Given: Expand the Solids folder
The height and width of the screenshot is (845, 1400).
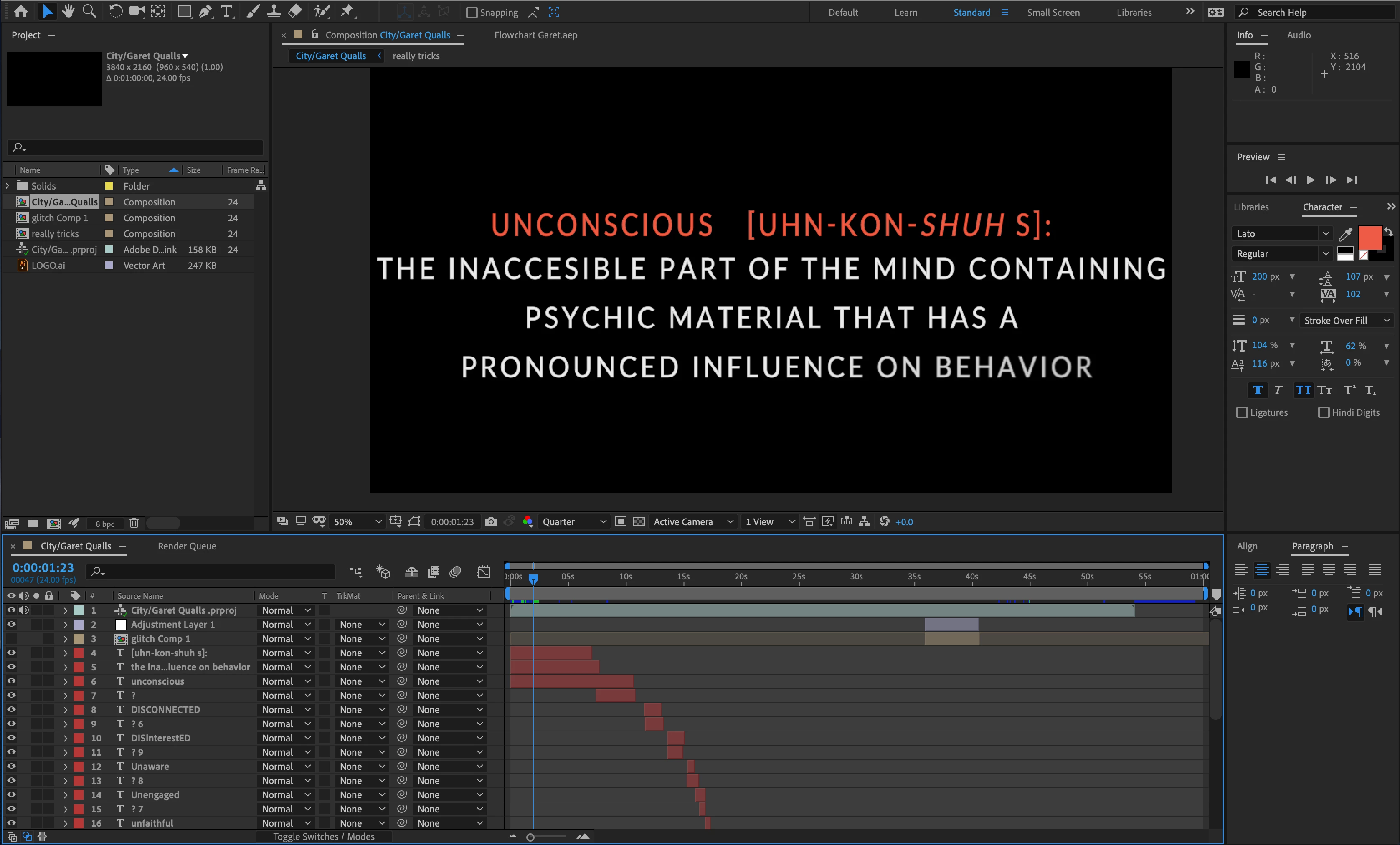Looking at the screenshot, I should (x=8, y=186).
